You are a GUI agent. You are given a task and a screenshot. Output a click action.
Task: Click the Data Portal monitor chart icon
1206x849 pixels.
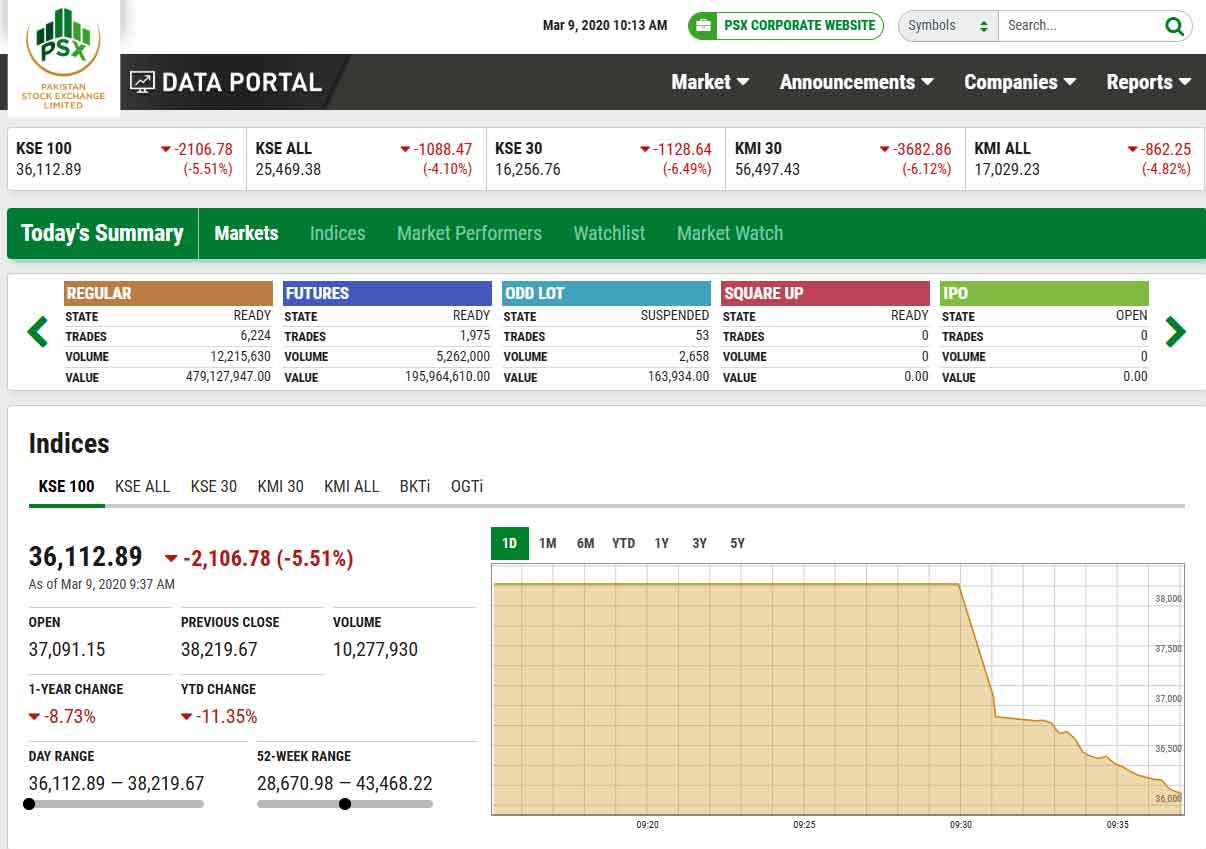[x=142, y=82]
